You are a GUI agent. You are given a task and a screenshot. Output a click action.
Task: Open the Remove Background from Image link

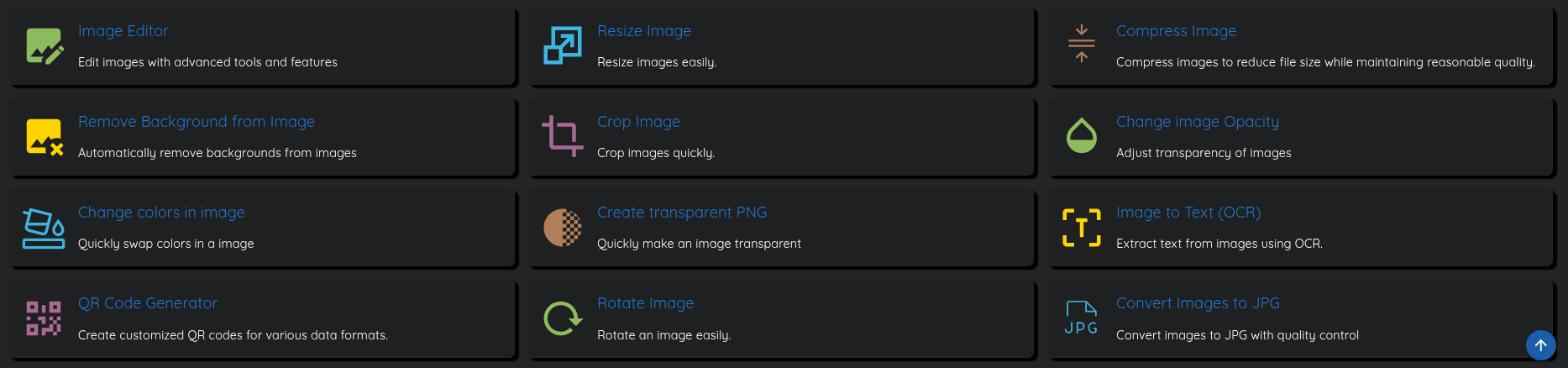tap(197, 122)
